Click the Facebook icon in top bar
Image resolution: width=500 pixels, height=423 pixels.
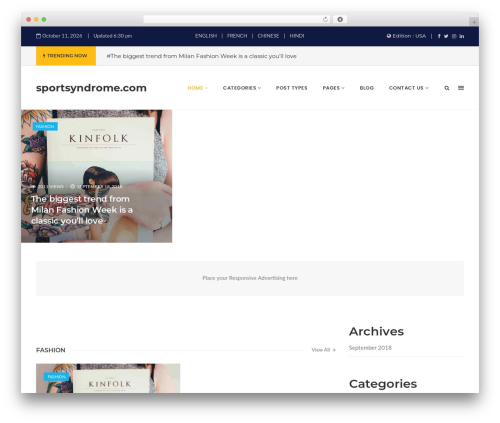(x=439, y=36)
